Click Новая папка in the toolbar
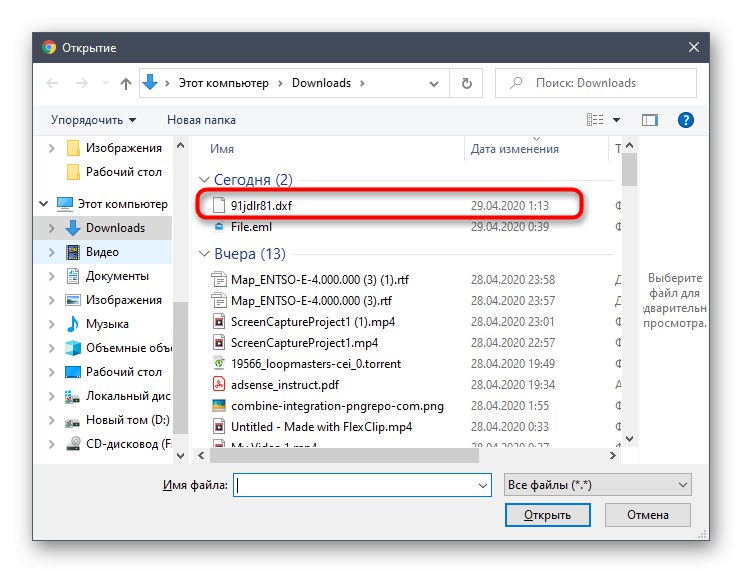 201,120
